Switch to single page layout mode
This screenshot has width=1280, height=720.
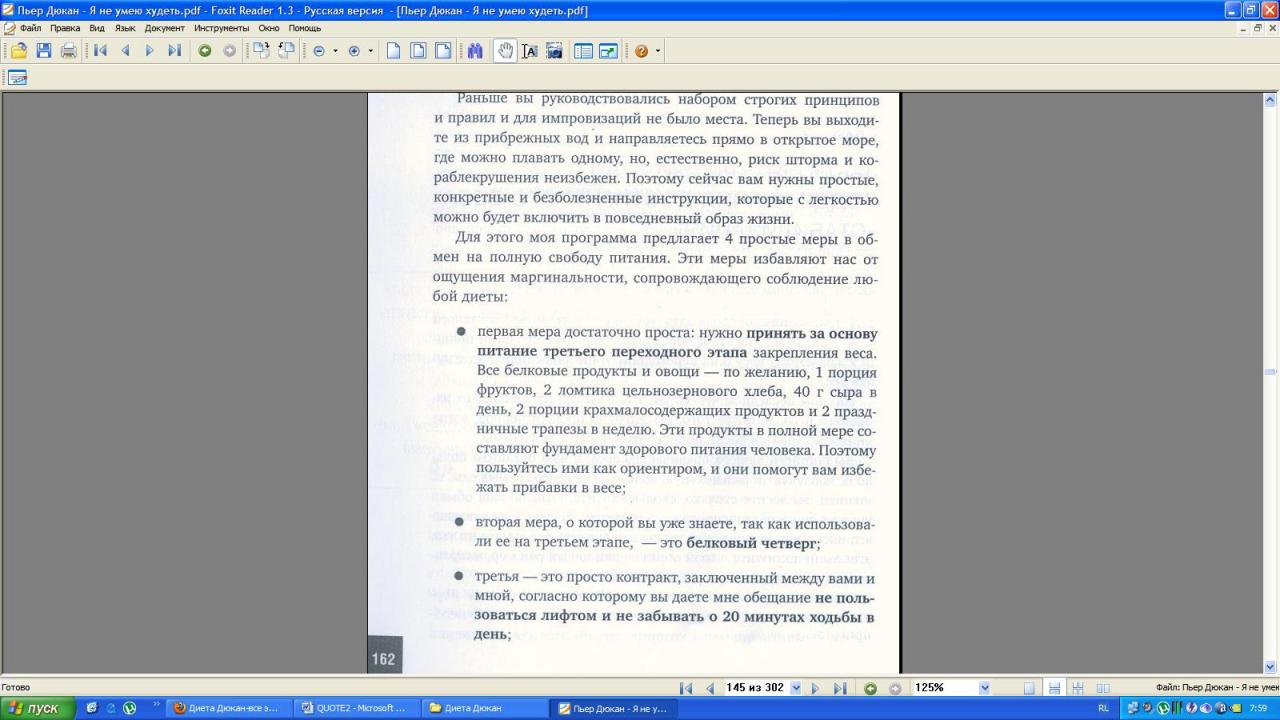(x=1029, y=688)
